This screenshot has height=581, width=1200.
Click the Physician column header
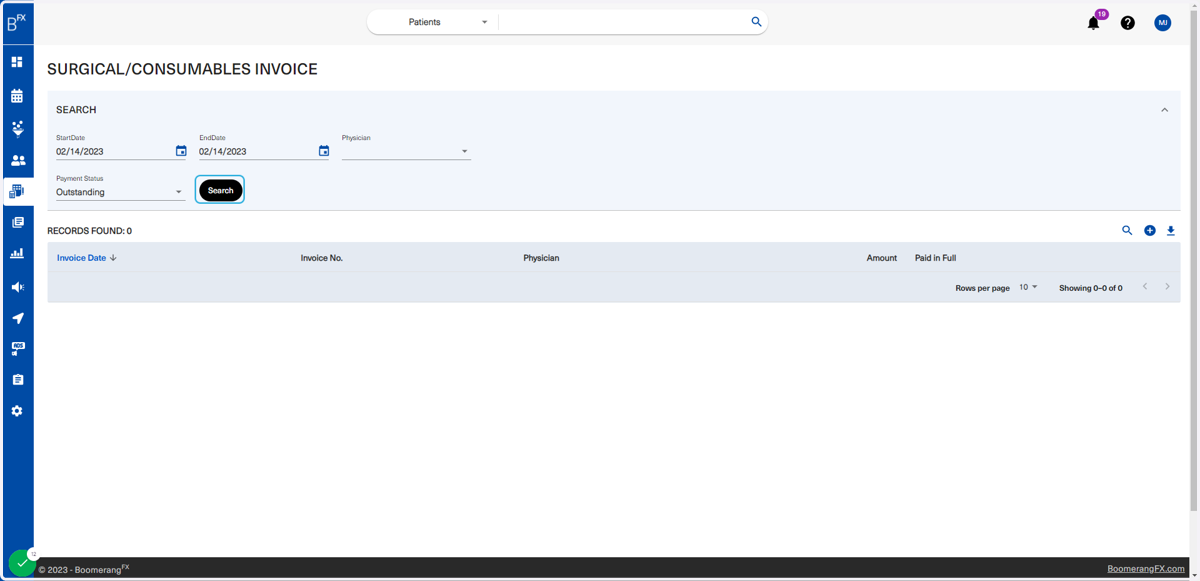point(541,258)
